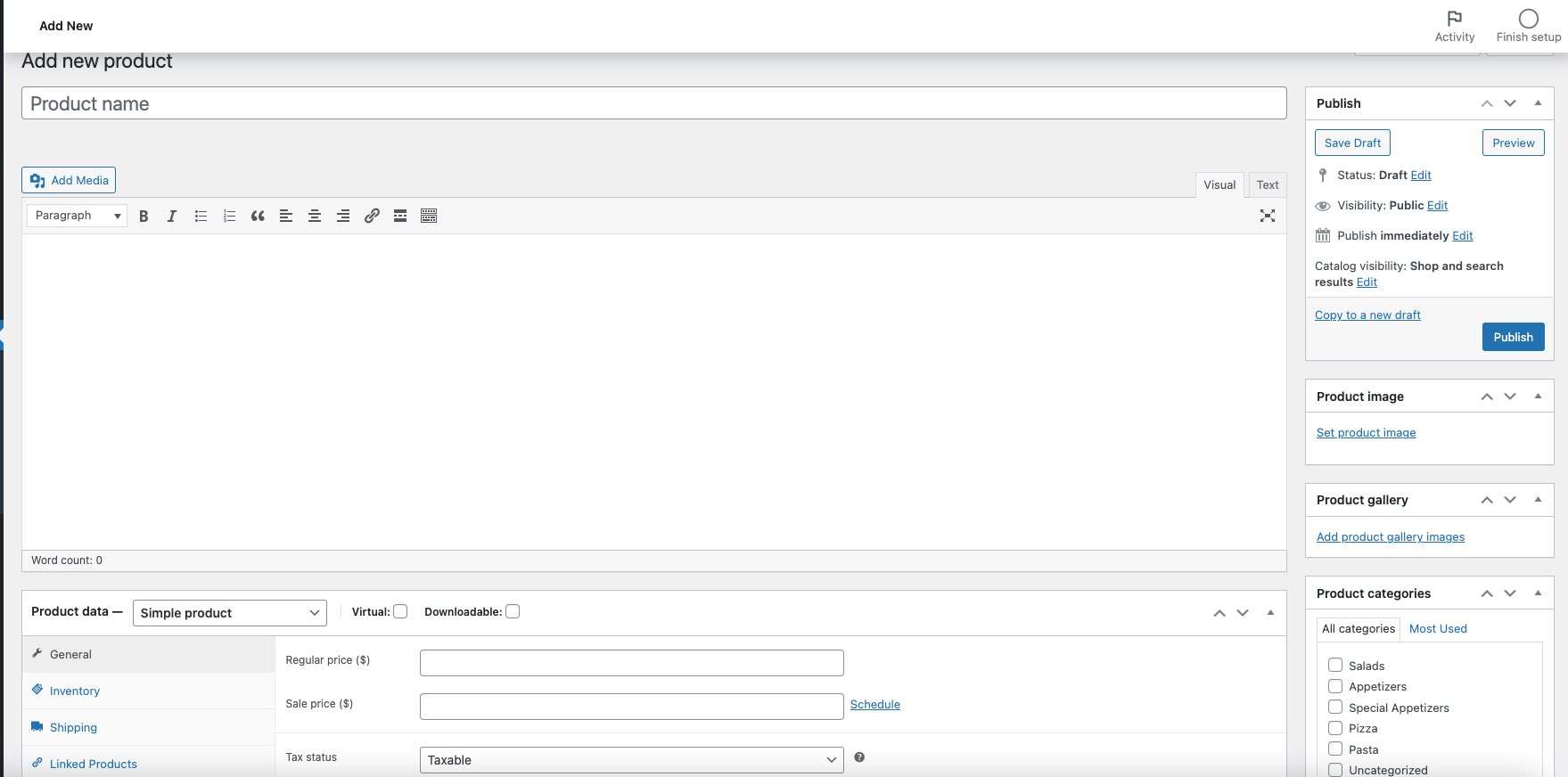
Task: Move Product image panel up
Action: [1487, 397]
